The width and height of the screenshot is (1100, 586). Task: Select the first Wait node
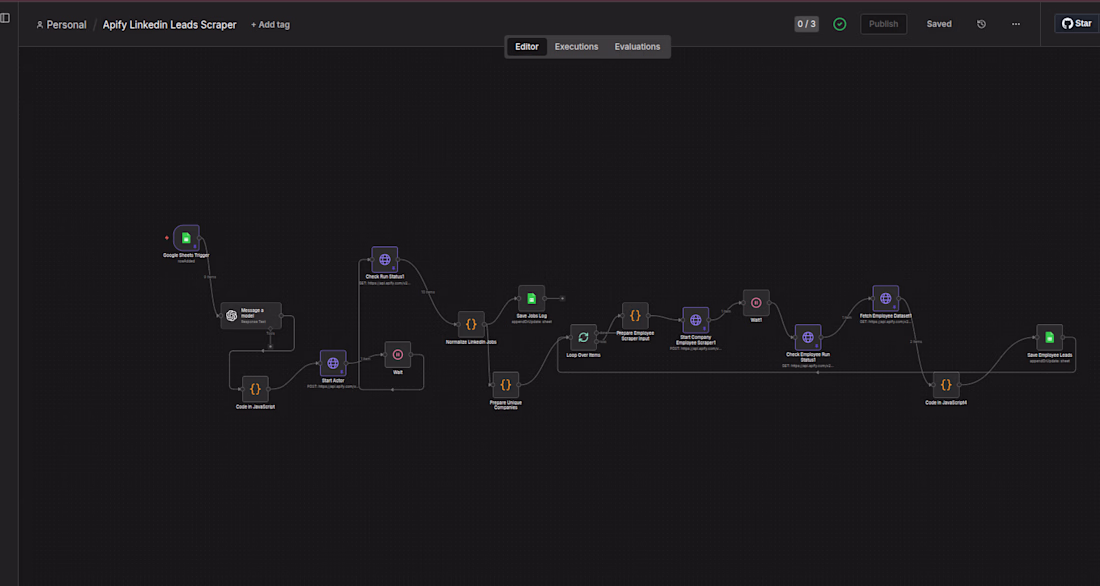[398, 355]
